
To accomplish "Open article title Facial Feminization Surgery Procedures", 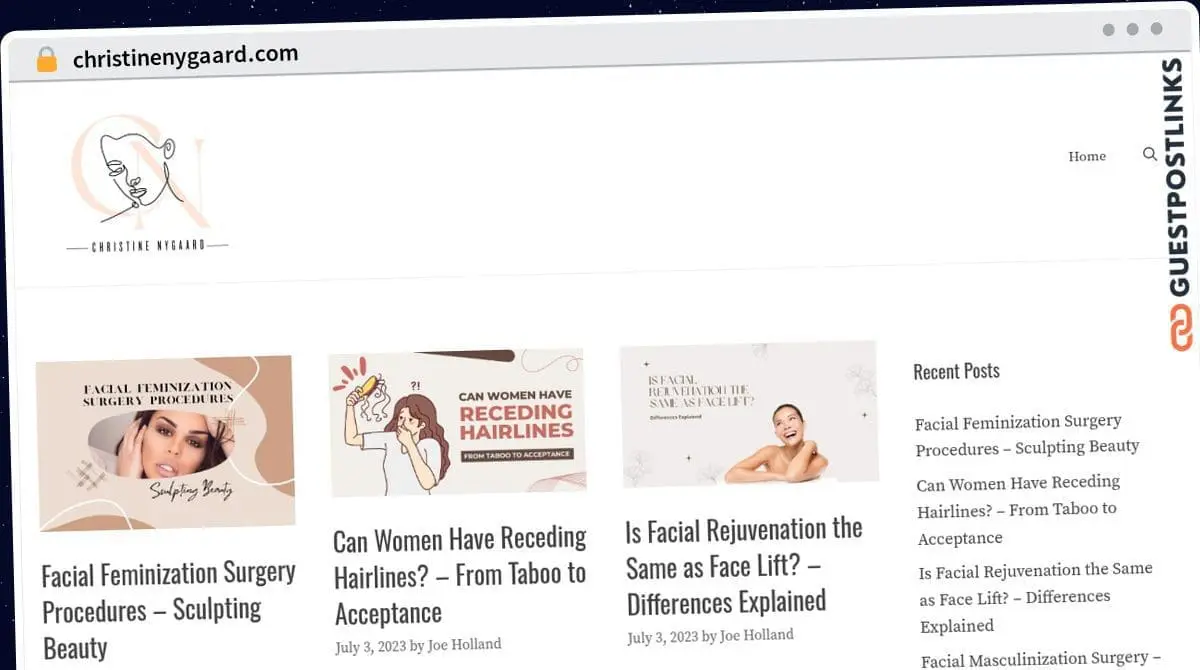I will [x=168, y=608].
